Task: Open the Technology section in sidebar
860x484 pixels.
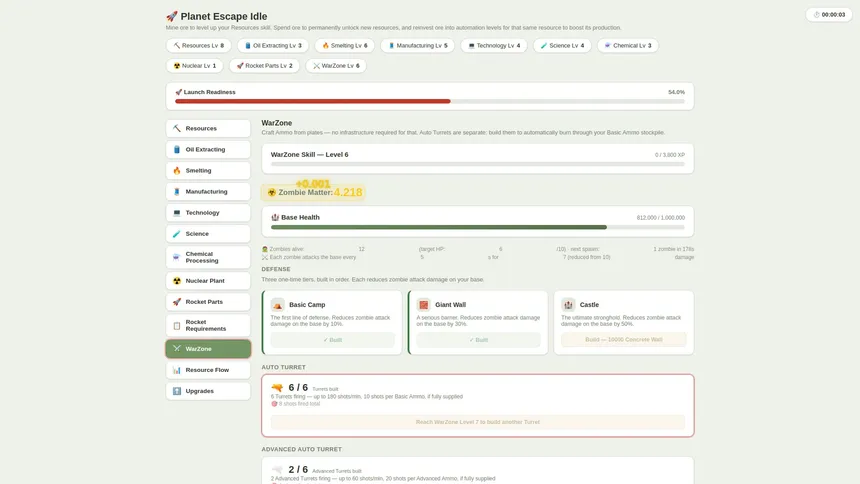Action: tap(208, 213)
